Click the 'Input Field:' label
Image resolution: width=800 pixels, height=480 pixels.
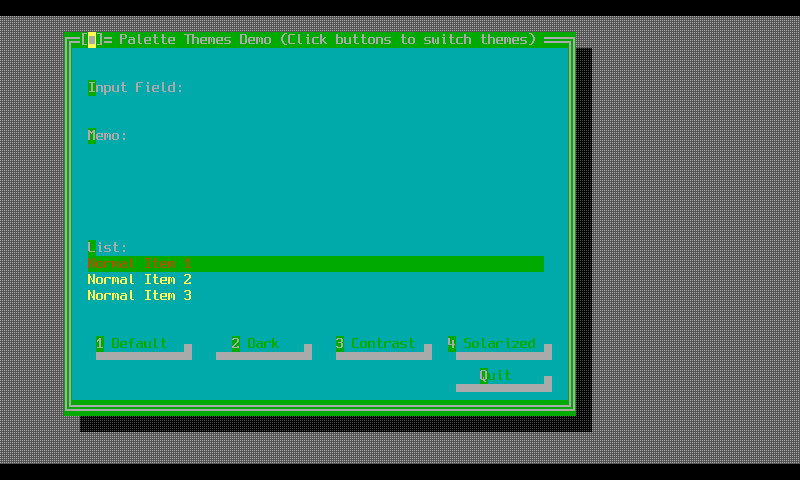tap(136, 88)
